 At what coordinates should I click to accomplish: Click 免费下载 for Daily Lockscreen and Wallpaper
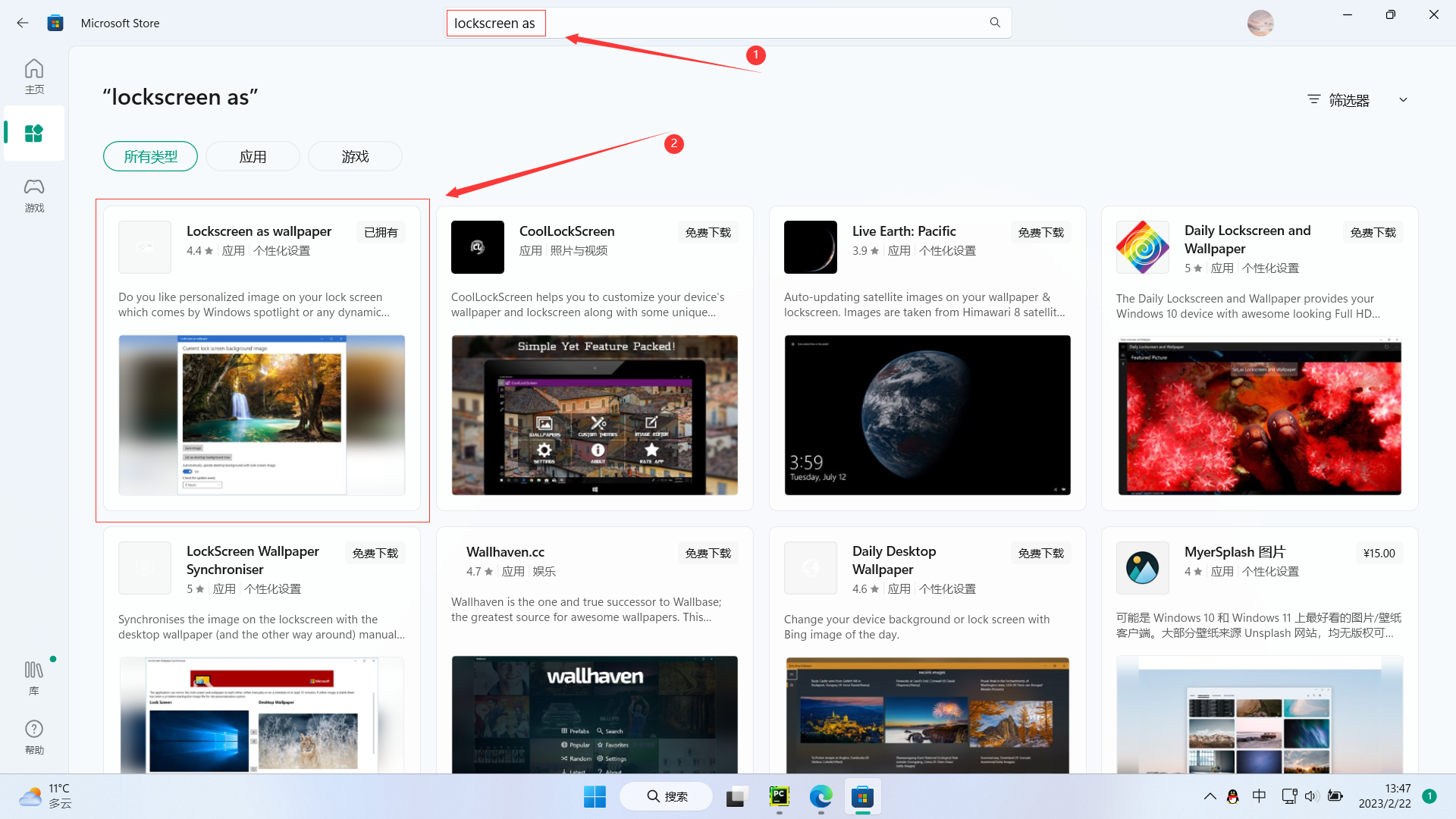[x=1373, y=232]
